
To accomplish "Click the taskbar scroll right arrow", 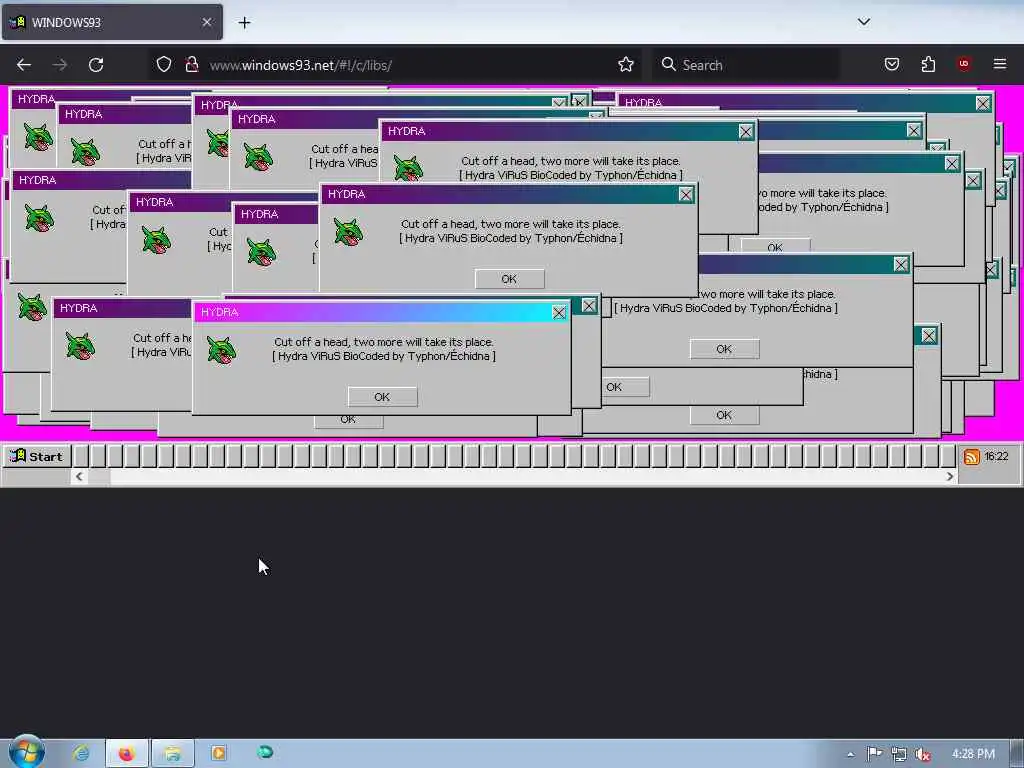I will coord(950,477).
